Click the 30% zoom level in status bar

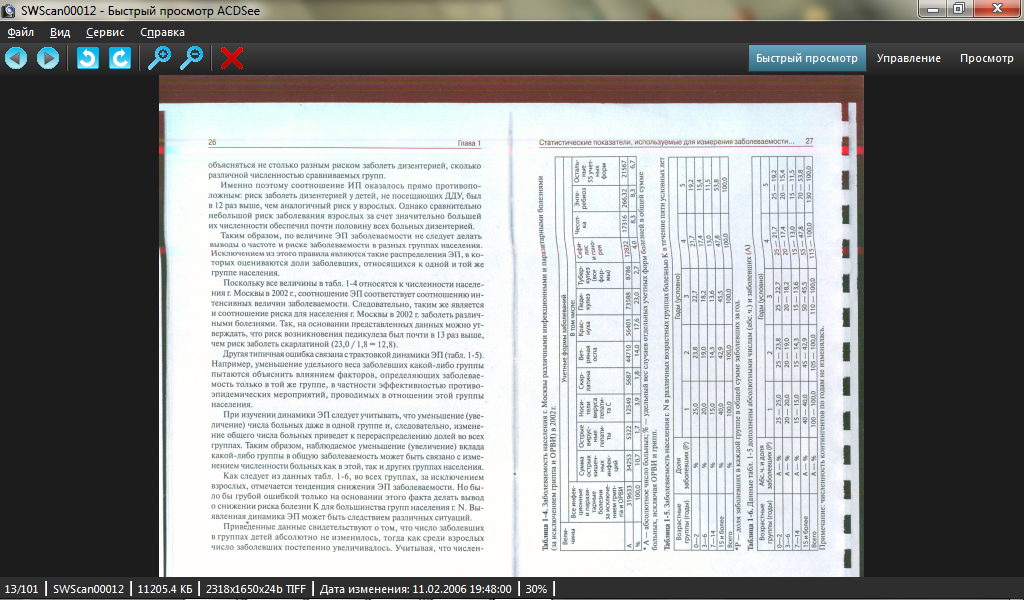[536, 589]
